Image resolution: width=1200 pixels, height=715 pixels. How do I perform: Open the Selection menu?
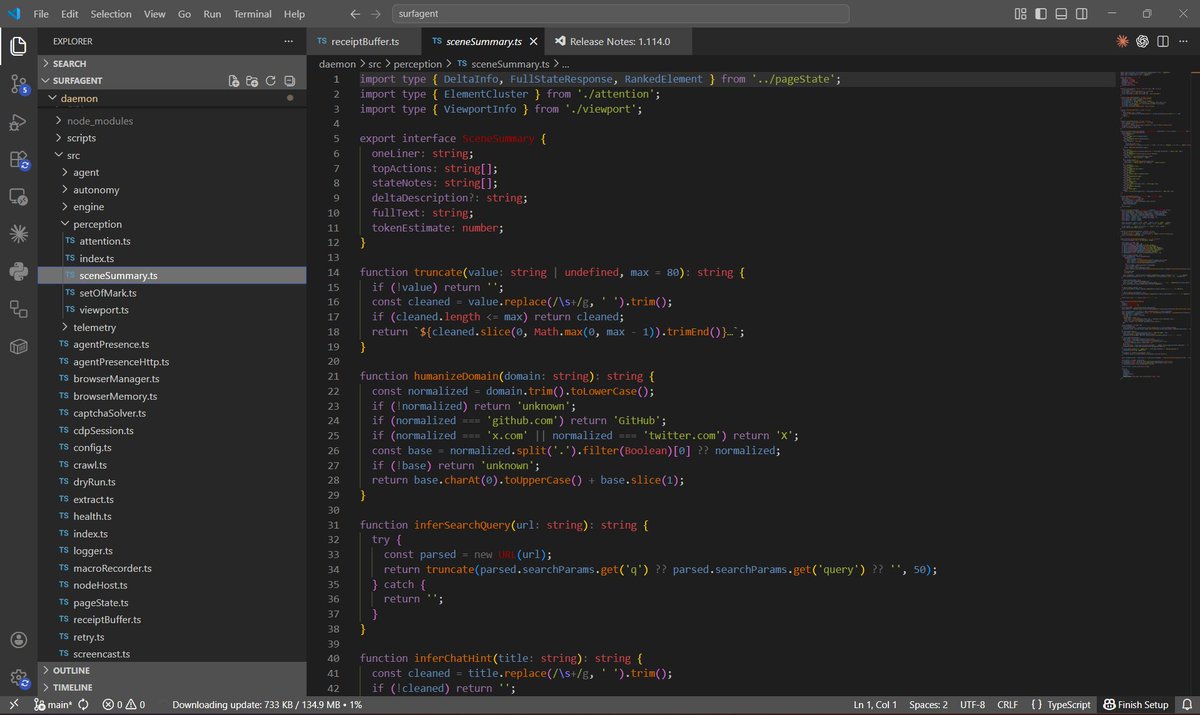110,14
